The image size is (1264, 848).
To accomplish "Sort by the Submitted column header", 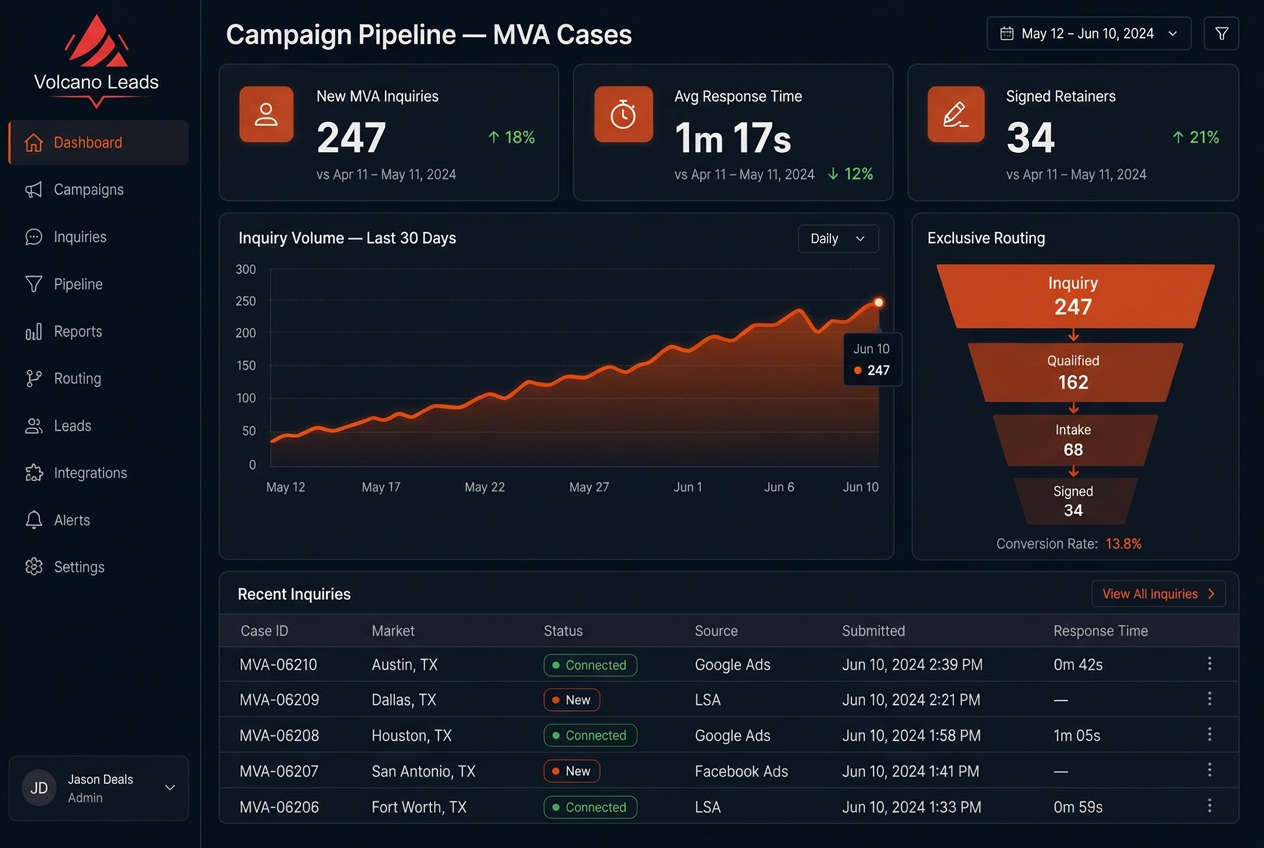I will [x=873, y=631].
